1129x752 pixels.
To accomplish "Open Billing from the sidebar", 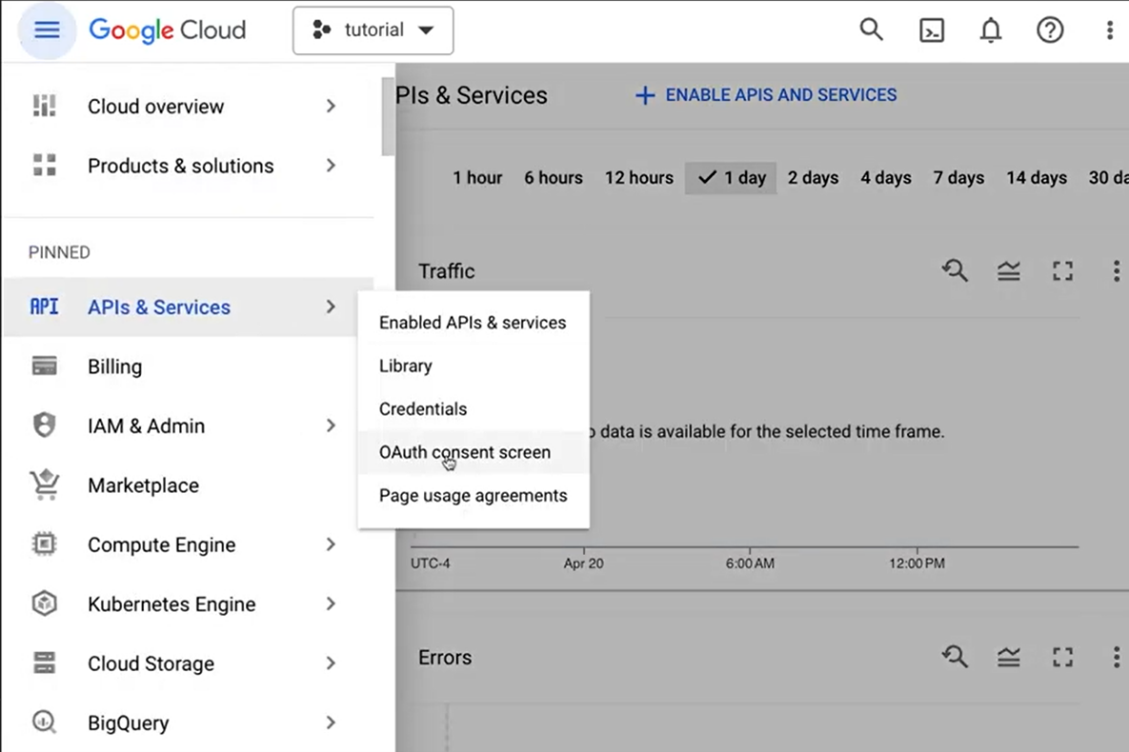I will 114,367.
